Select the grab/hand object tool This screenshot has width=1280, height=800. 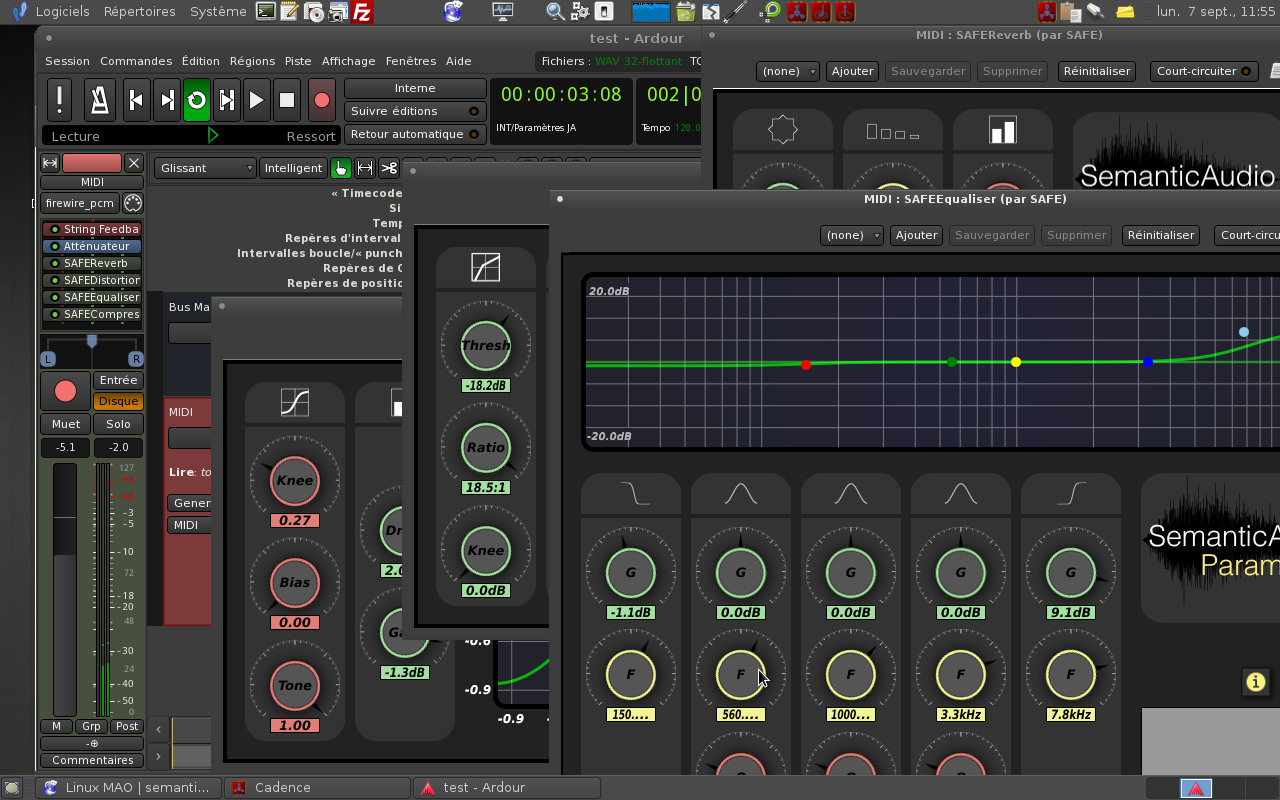pyautogui.click(x=341, y=168)
